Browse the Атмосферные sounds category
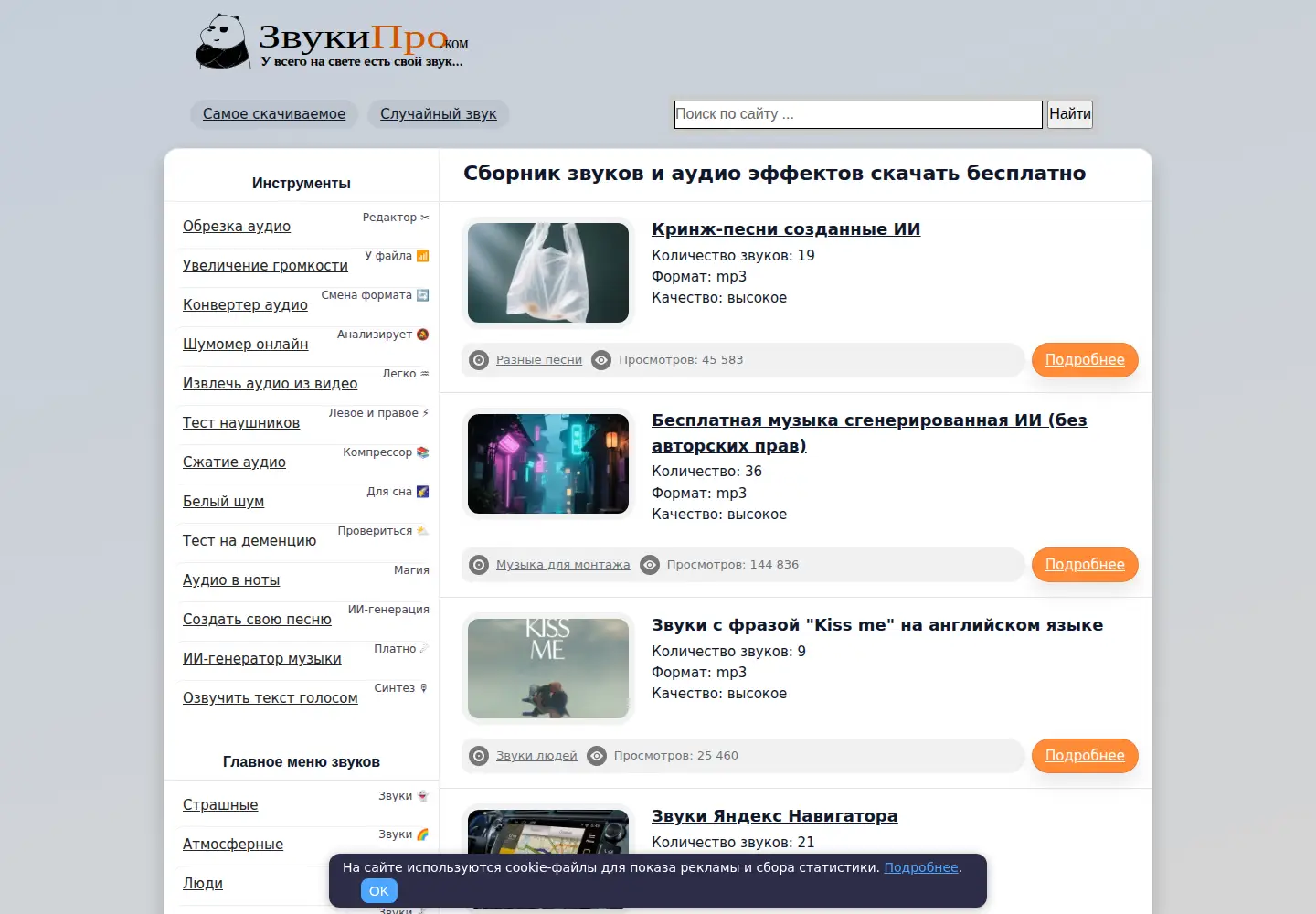The width and height of the screenshot is (1316, 914). [x=233, y=845]
